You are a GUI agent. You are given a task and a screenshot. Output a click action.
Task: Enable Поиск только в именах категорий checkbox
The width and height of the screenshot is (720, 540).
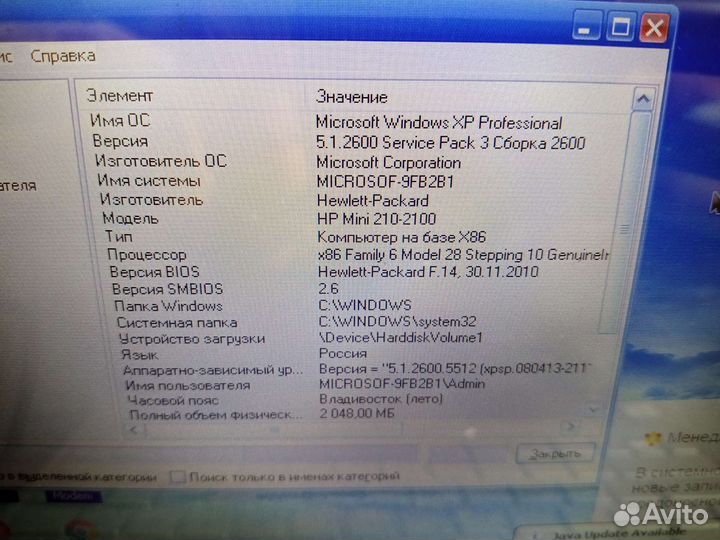178,477
